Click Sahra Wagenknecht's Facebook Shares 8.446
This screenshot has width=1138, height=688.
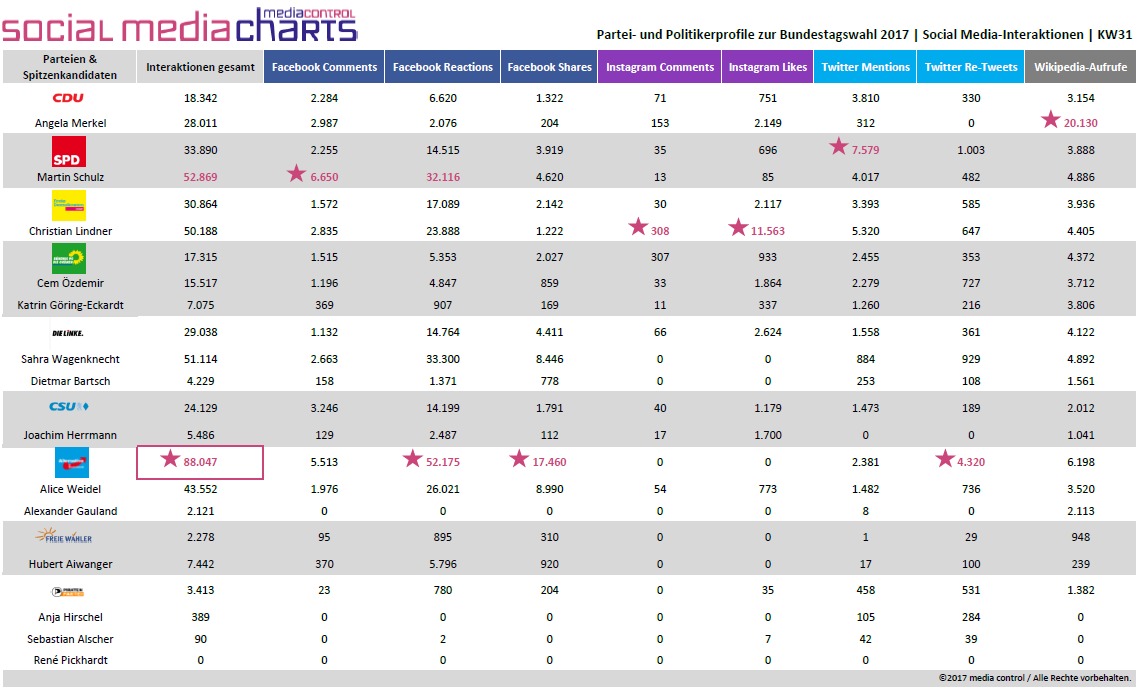click(549, 359)
